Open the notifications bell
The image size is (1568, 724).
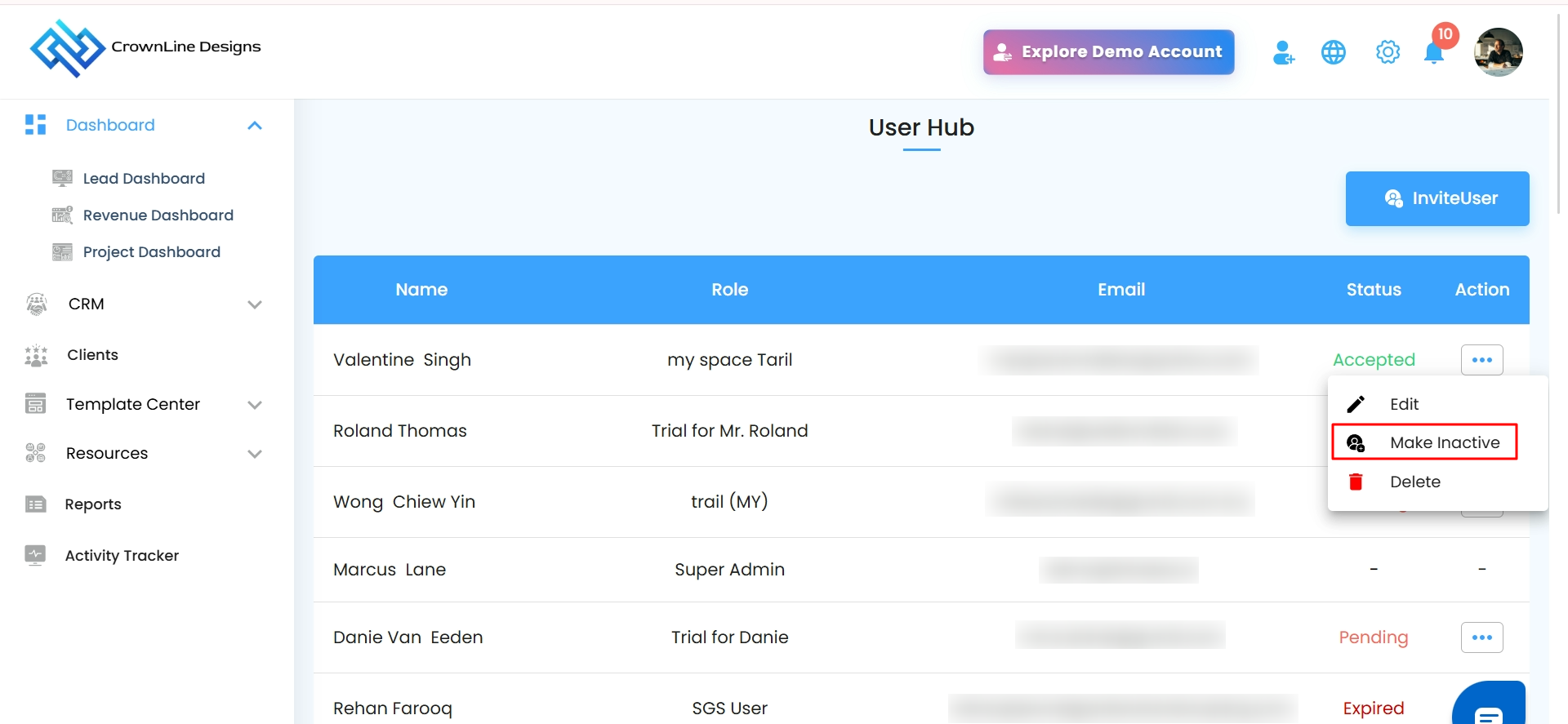(x=1434, y=52)
